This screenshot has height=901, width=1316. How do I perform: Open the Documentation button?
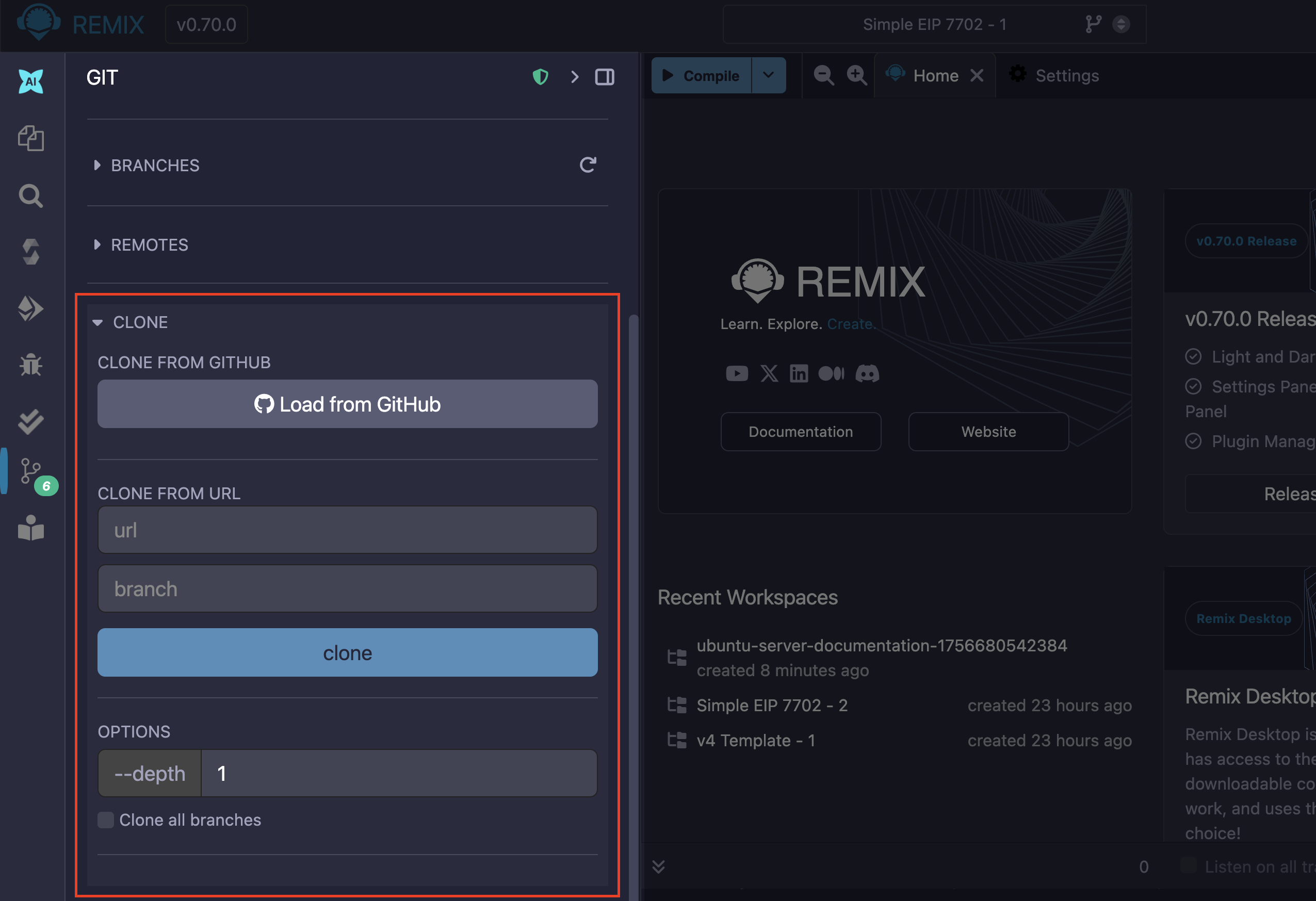[801, 432]
